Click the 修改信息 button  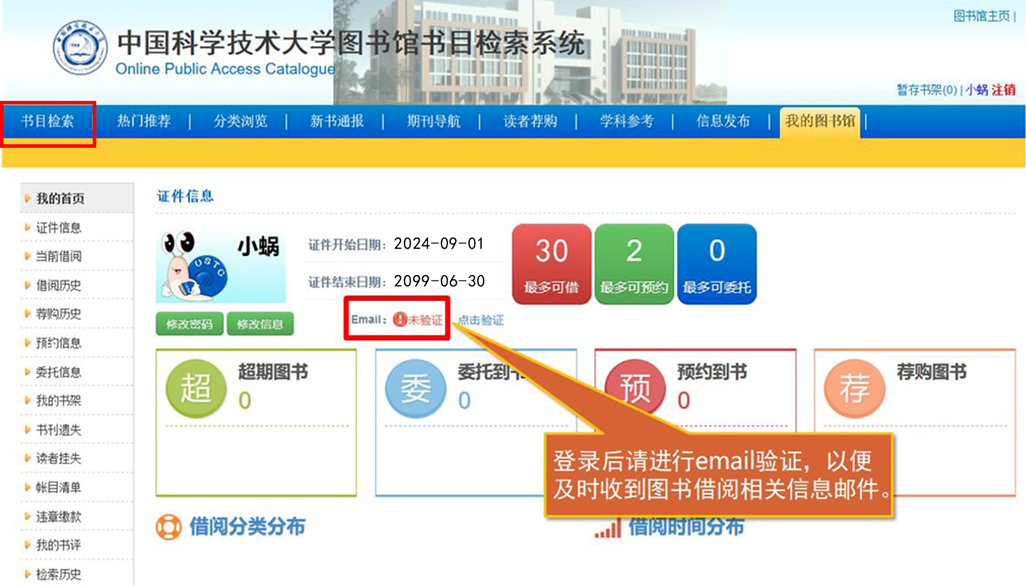coord(259,323)
